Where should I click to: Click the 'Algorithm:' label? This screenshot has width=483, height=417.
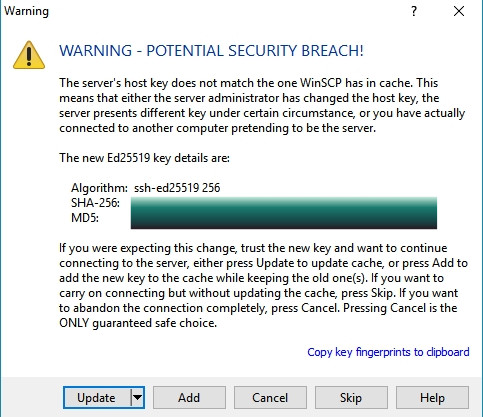pyautogui.click(x=99, y=188)
